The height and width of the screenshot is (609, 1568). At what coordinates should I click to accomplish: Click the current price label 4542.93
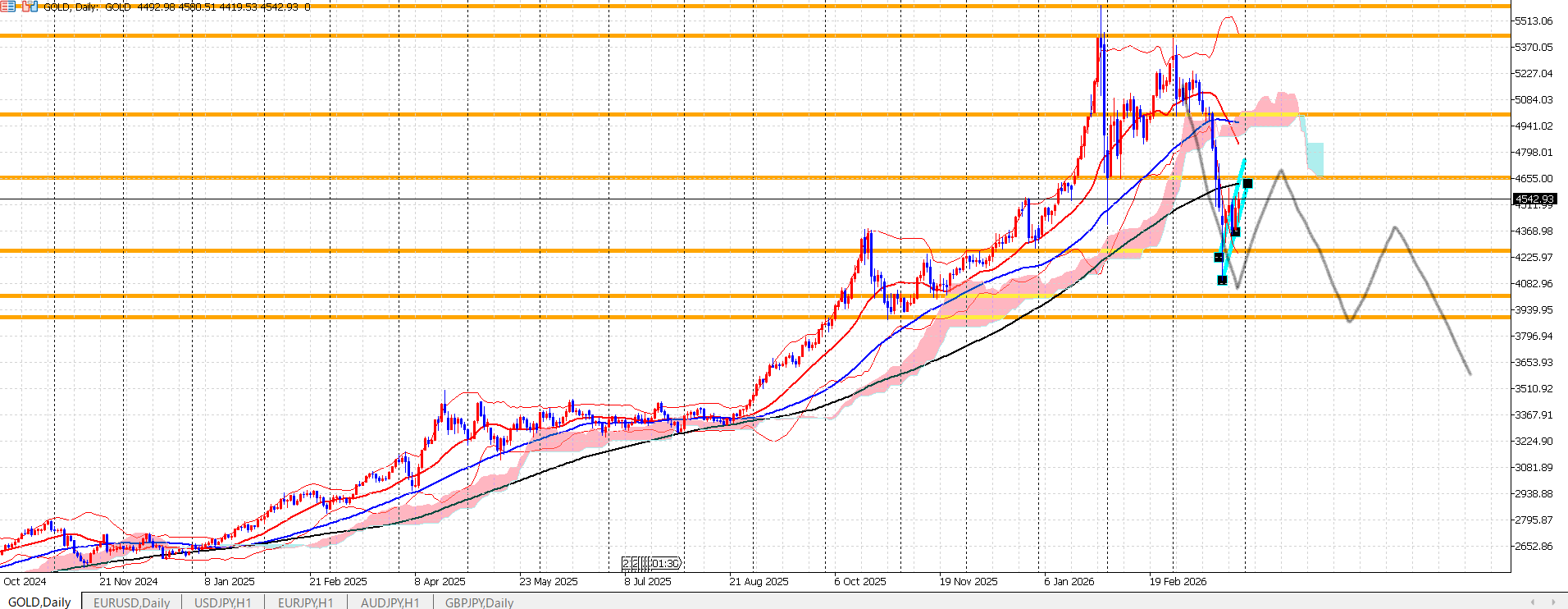pos(1534,199)
